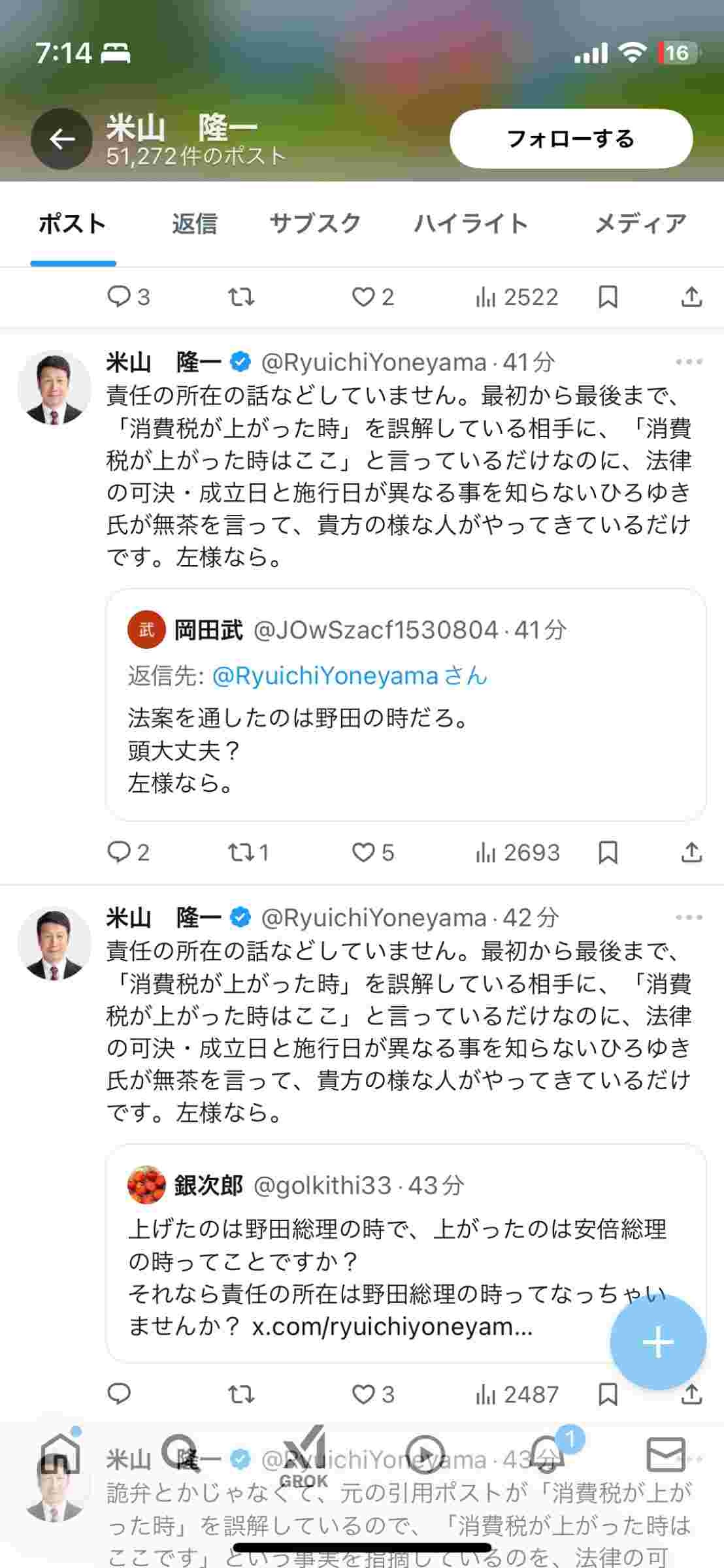Open direct messages envelope icon

[x=665, y=1454]
